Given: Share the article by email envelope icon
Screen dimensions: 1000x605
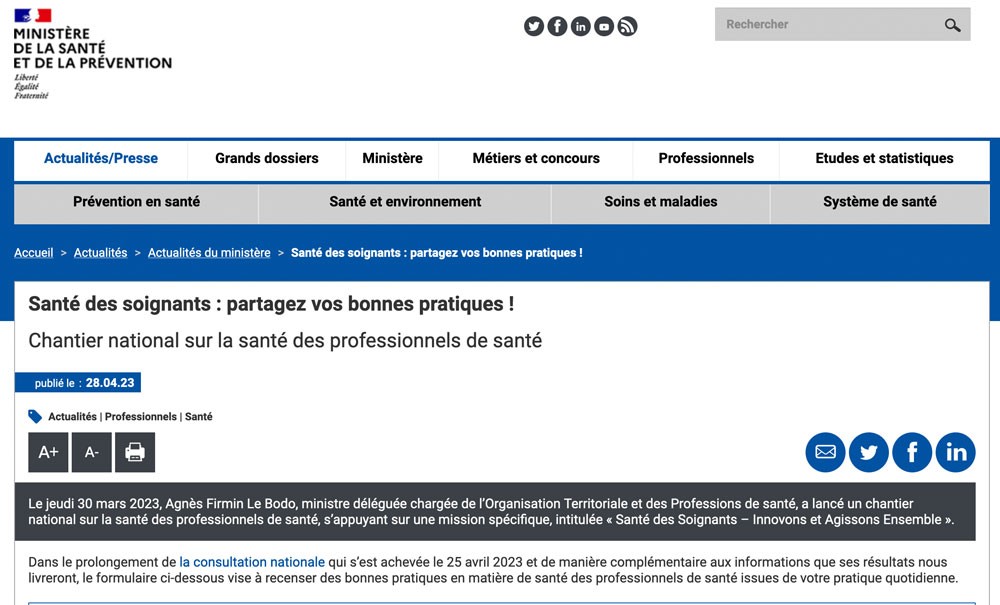Looking at the screenshot, I should pos(825,452).
